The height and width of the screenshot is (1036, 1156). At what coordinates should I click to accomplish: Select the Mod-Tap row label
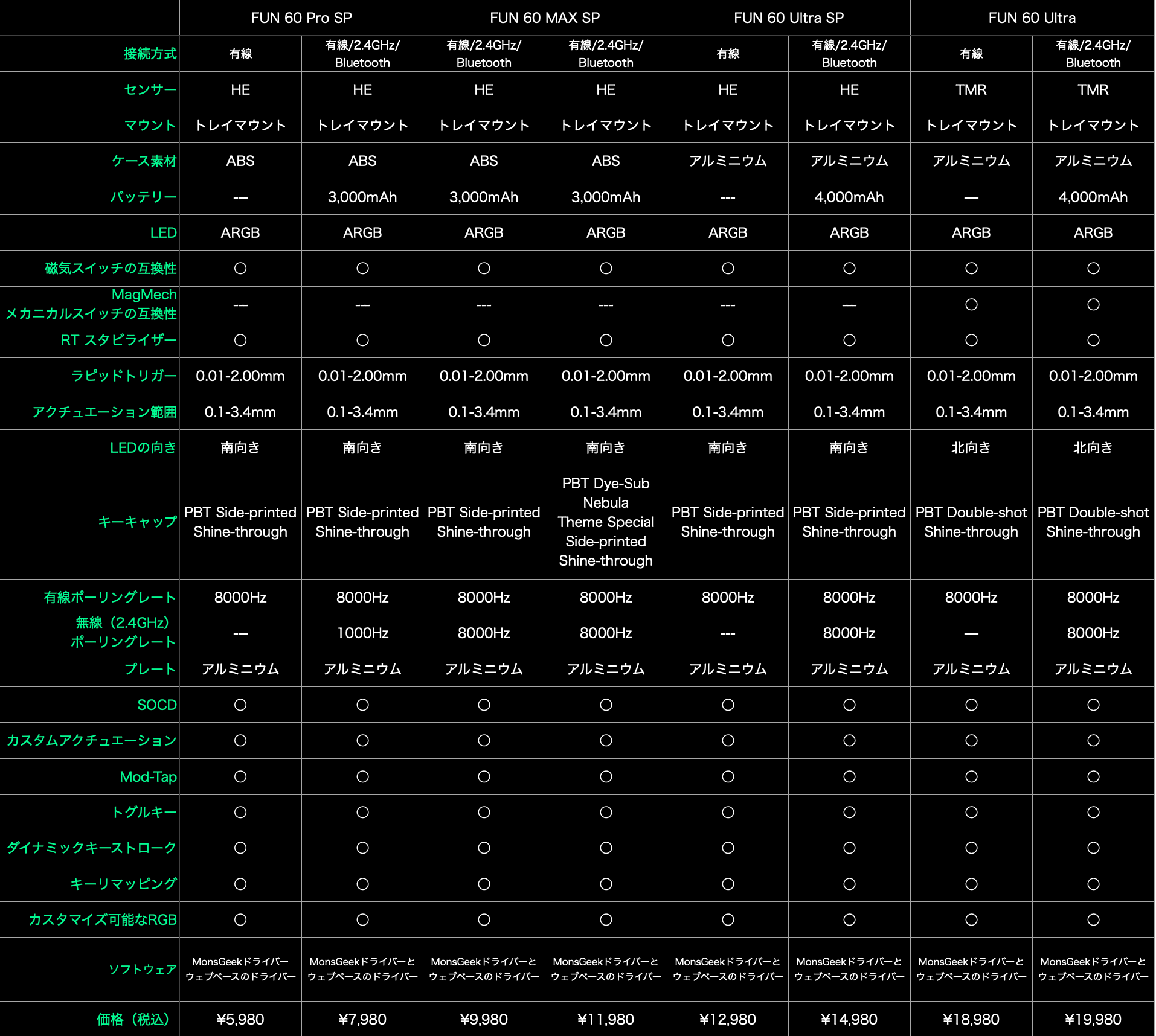click(149, 776)
